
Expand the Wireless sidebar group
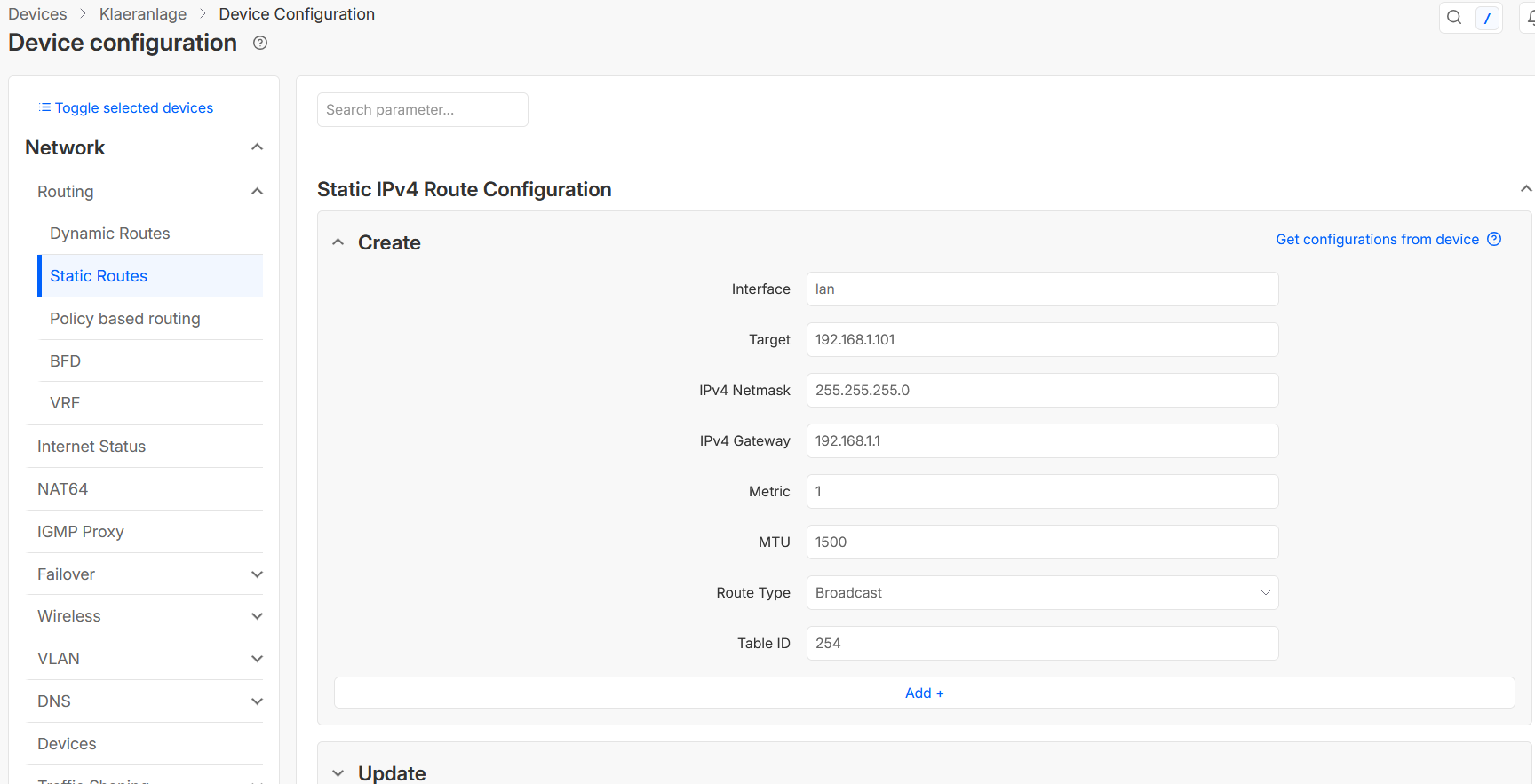(257, 616)
